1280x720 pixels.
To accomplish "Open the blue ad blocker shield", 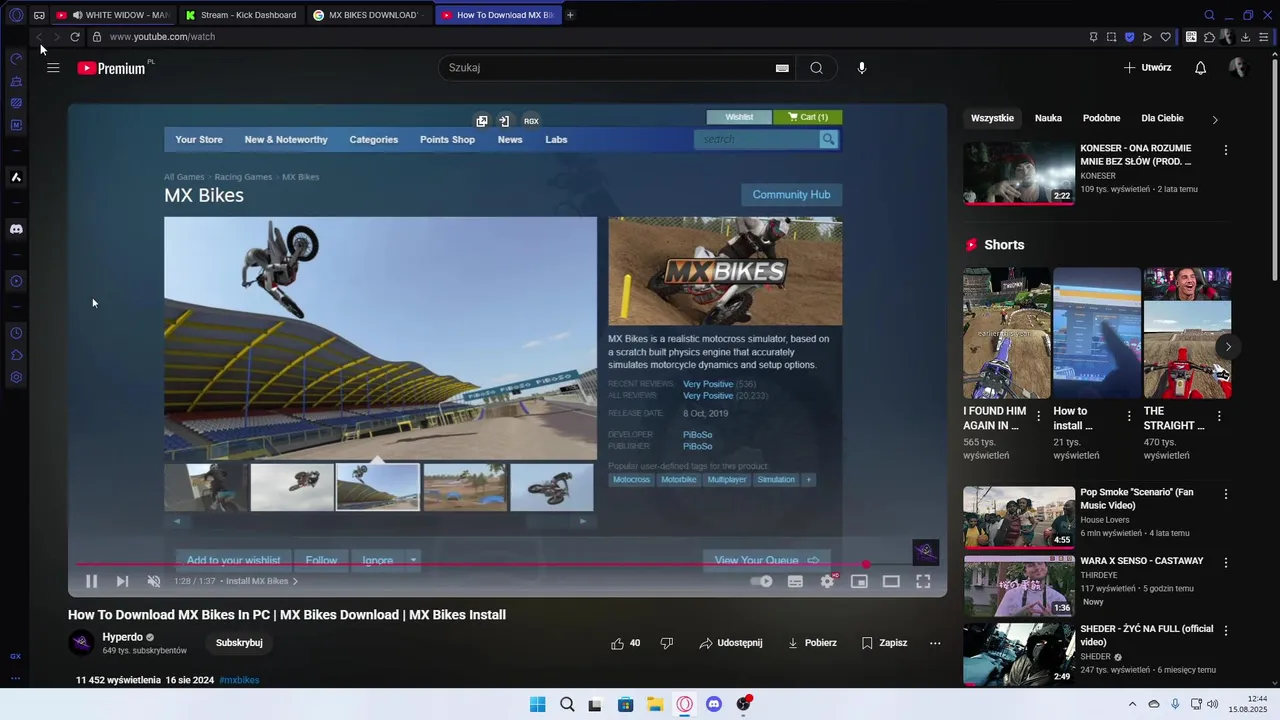I will (x=1130, y=37).
